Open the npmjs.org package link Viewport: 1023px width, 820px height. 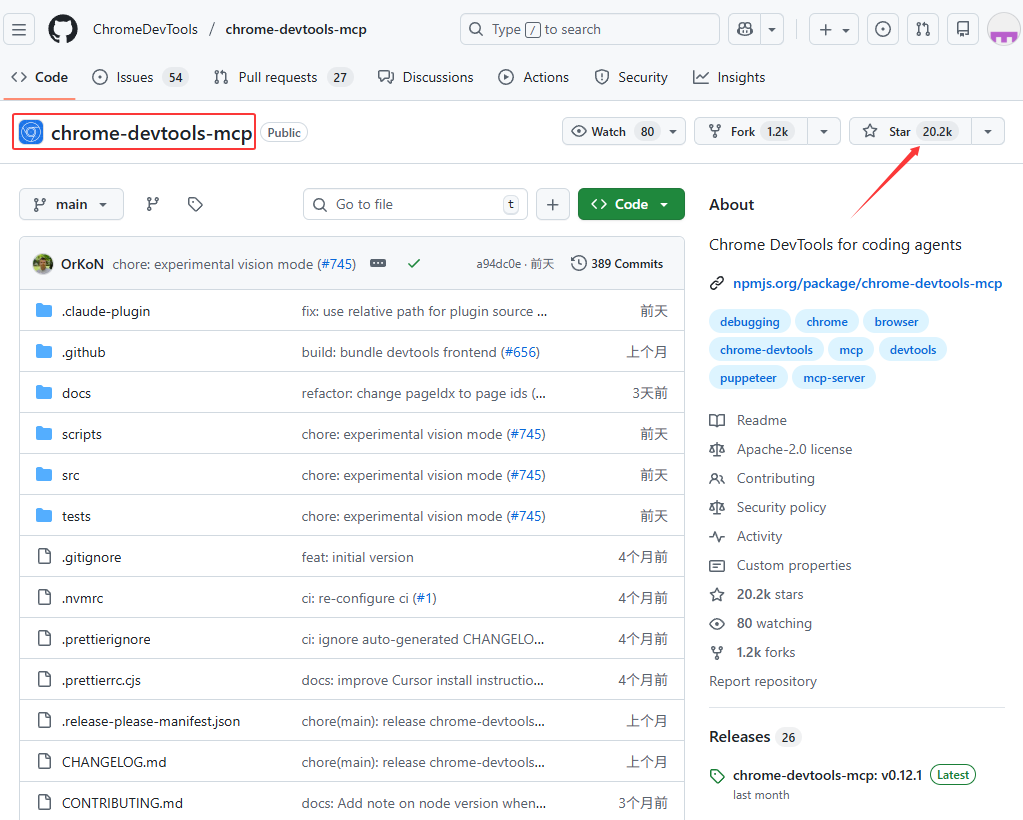click(x=867, y=283)
